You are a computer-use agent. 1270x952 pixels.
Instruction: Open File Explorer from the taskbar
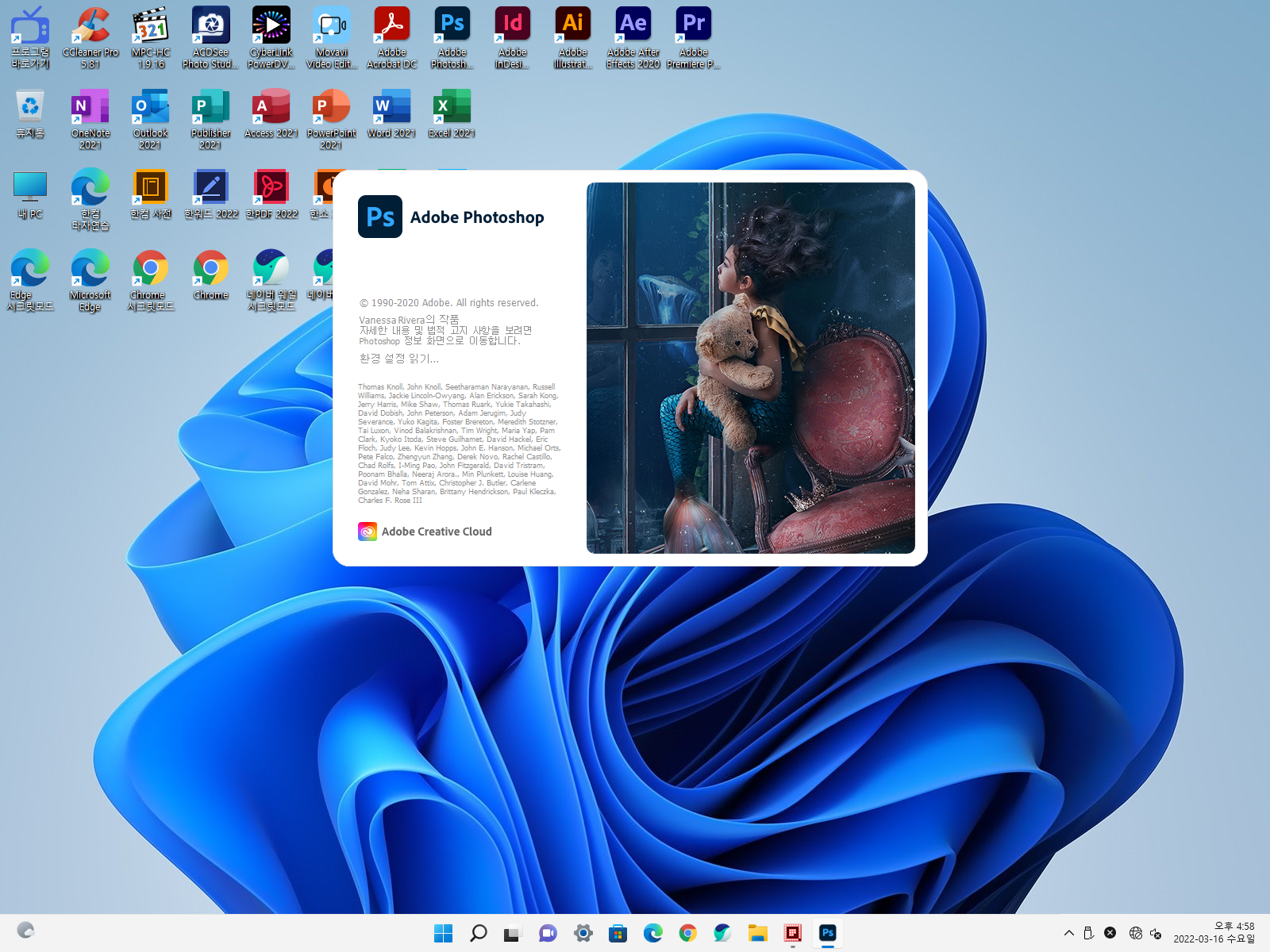pyautogui.click(x=758, y=933)
